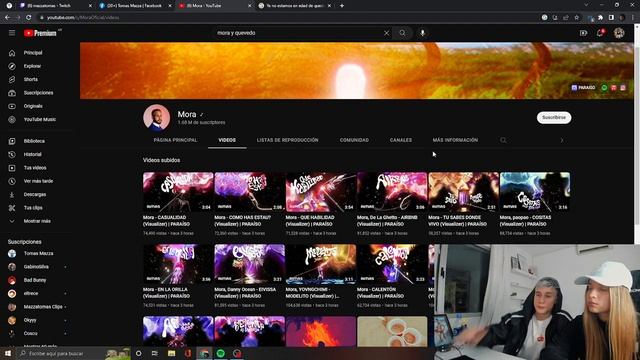640x360 pixels.
Task: Open the Windows Start menu
Action: click(x=7, y=353)
